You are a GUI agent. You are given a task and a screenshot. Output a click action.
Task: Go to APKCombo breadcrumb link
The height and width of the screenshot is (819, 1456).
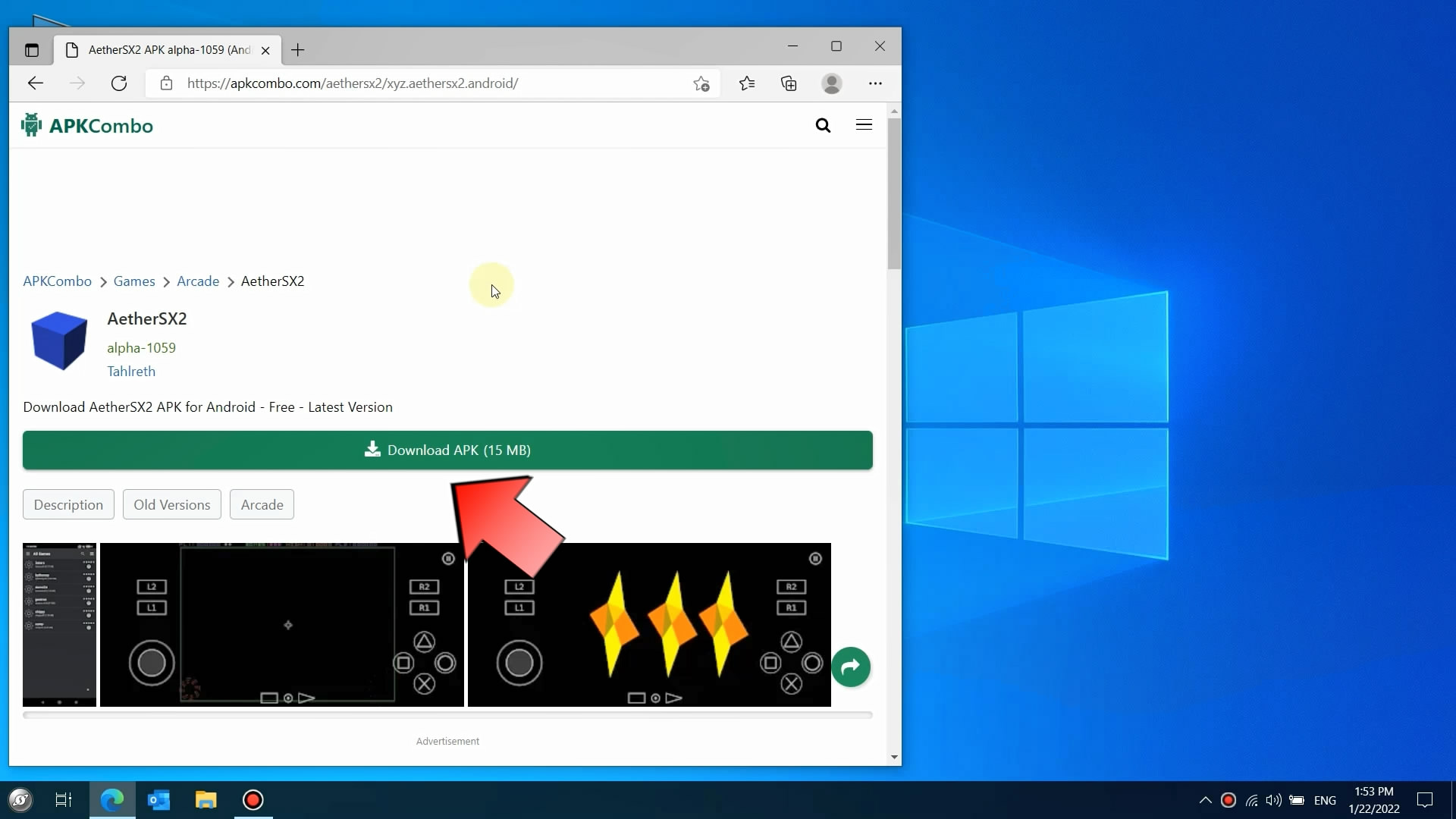57,281
